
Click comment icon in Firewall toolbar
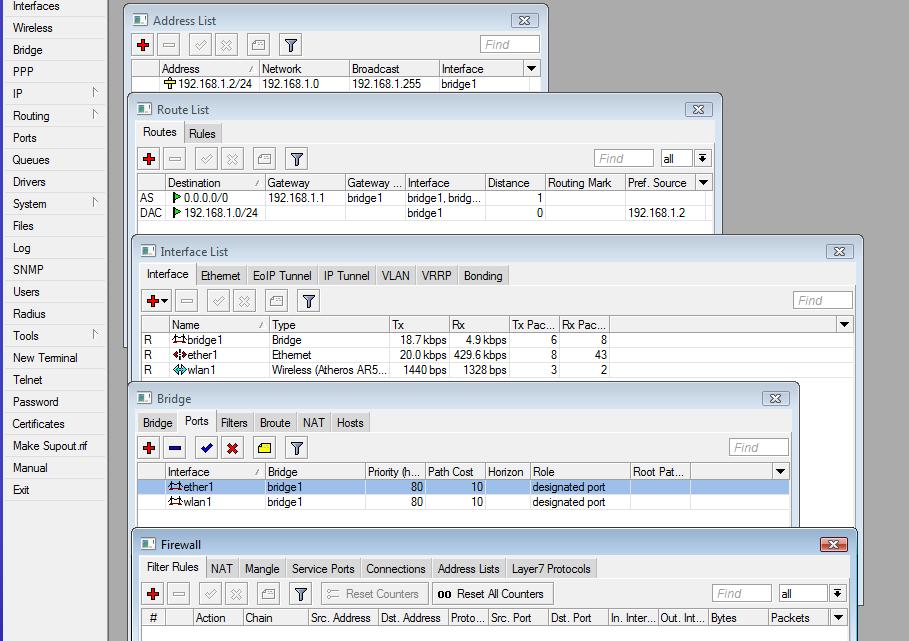[268, 594]
